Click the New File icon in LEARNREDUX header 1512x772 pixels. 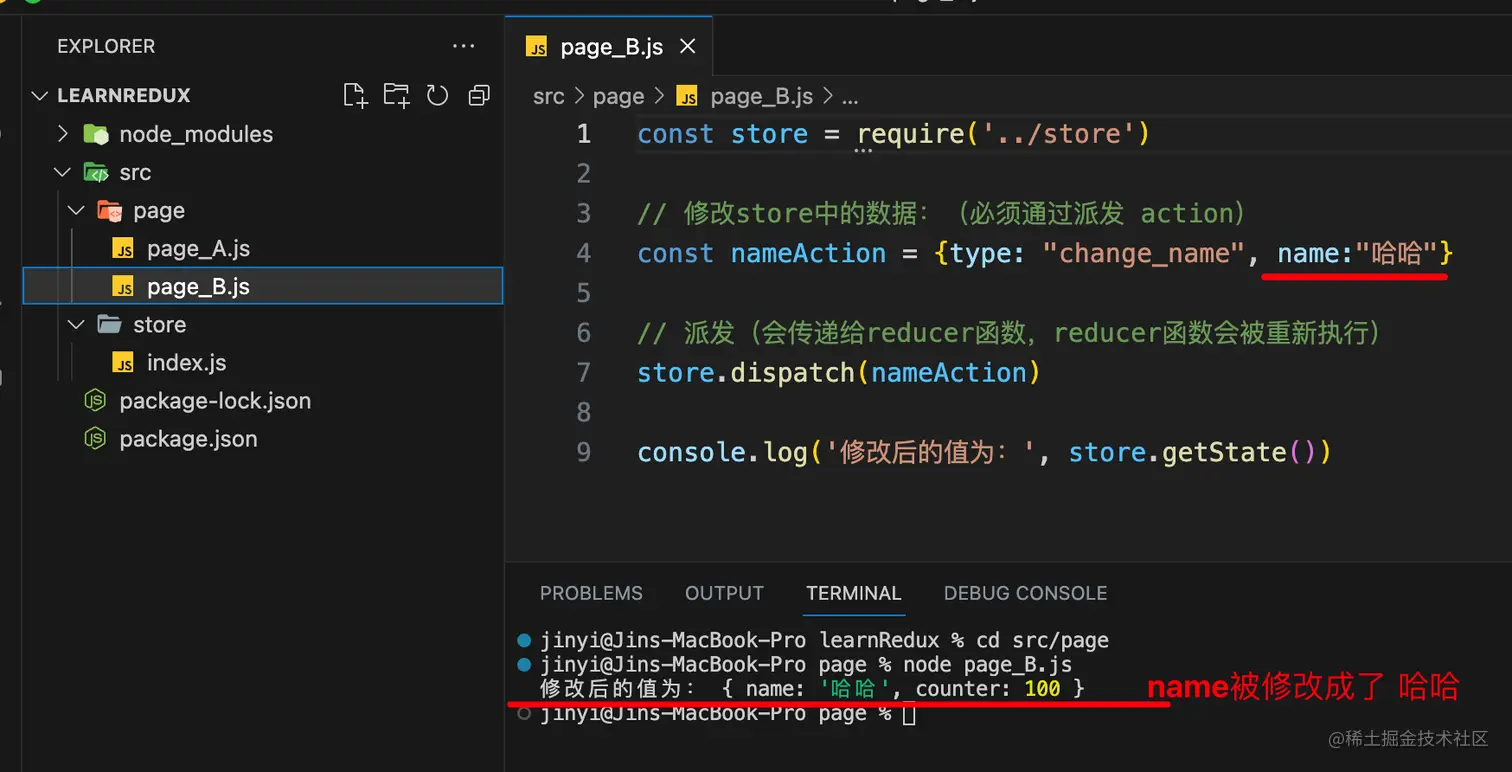(355, 95)
